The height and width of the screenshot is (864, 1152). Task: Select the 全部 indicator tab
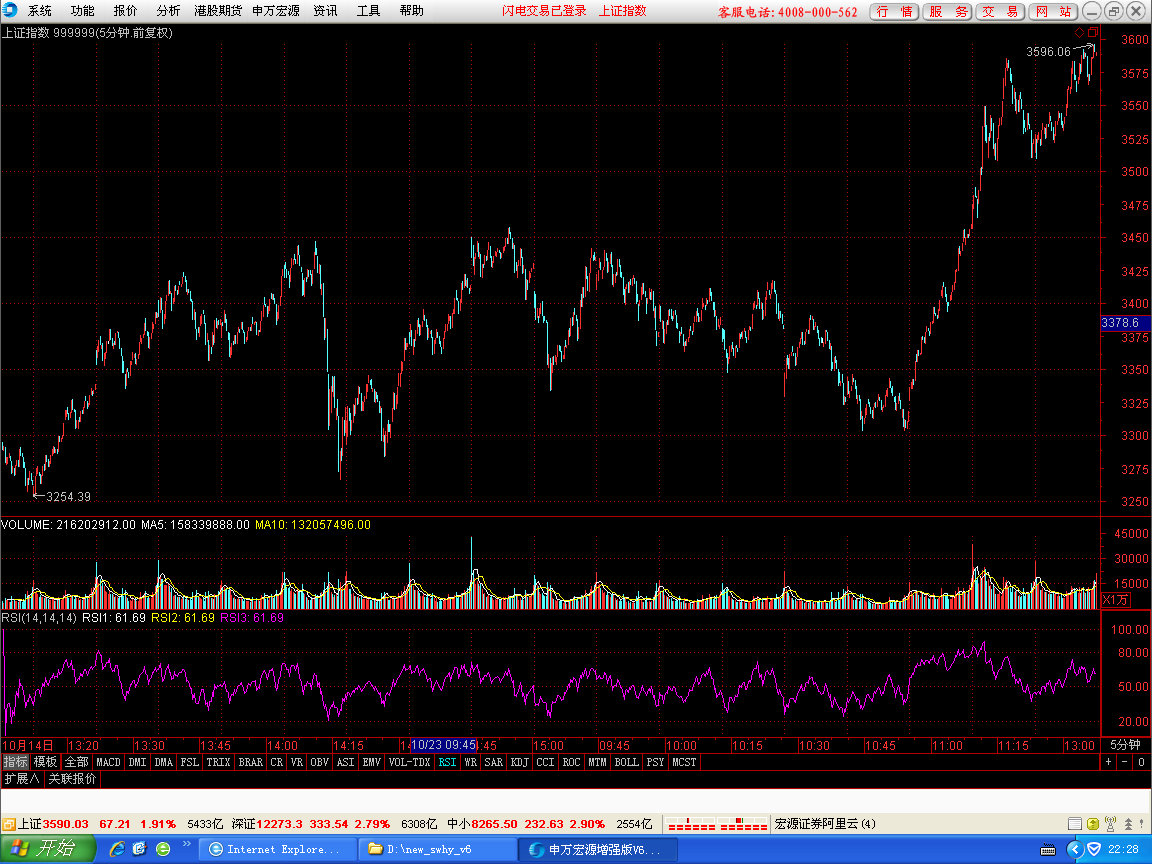click(x=76, y=762)
